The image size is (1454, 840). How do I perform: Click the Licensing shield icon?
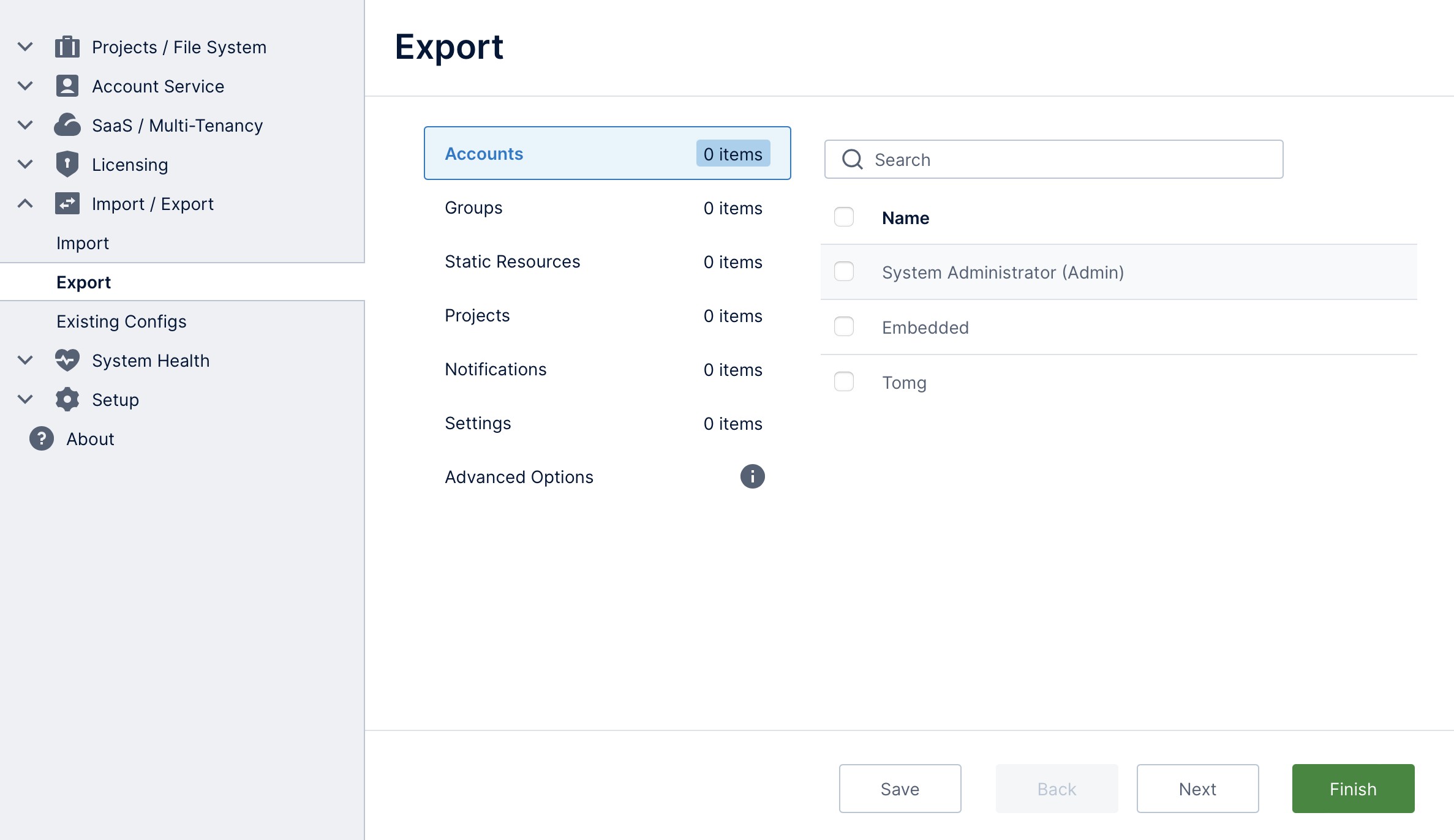point(67,164)
